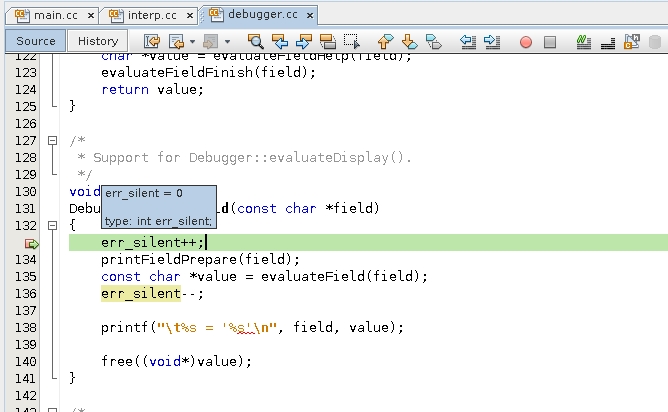The height and width of the screenshot is (412, 668).
Task: Close the main.cc tab
Action: pyautogui.click(x=90, y=16)
